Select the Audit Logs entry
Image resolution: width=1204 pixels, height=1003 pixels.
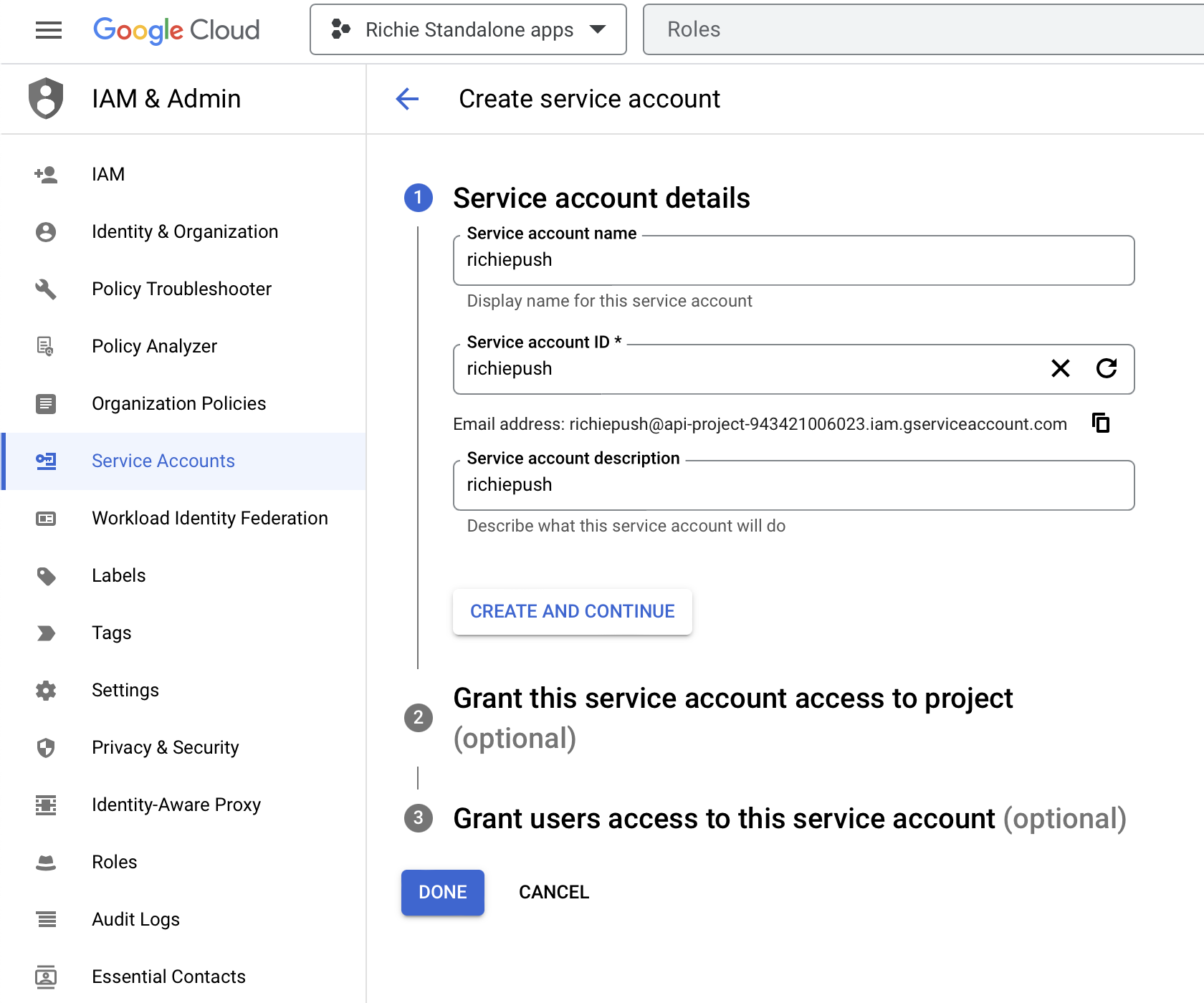135,918
